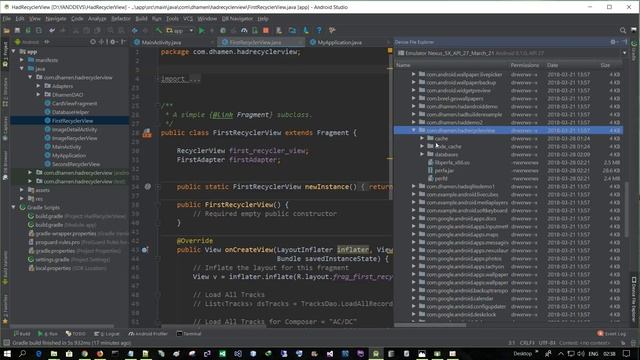The width and height of the screenshot is (640, 360).
Task: Open the Event Log tool window
Action: coord(611,333)
